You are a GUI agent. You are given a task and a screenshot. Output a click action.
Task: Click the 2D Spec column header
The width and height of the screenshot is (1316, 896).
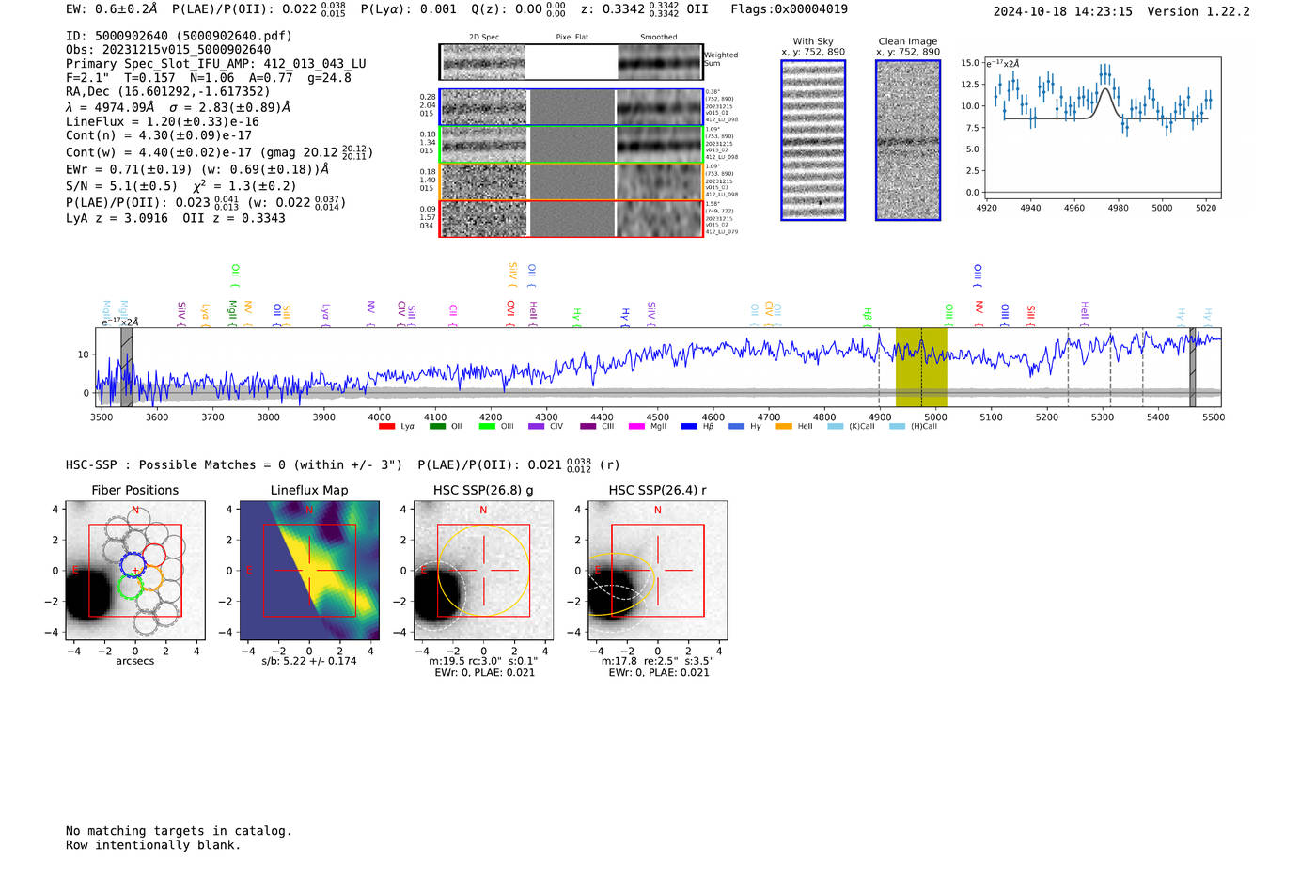coord(484,37)
